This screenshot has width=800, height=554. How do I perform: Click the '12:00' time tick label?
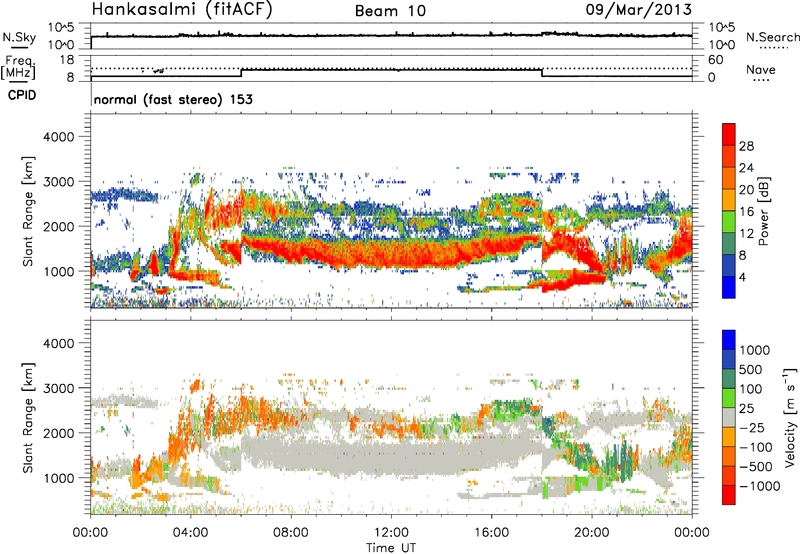click(x=391, y=533)
